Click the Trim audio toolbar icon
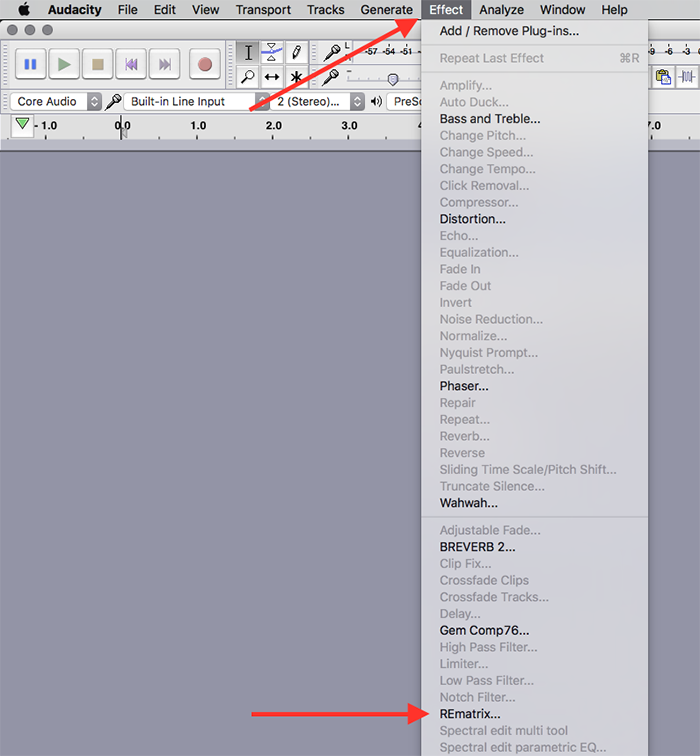The height and width of the screenshot is (756, 700). pos(687,77)
